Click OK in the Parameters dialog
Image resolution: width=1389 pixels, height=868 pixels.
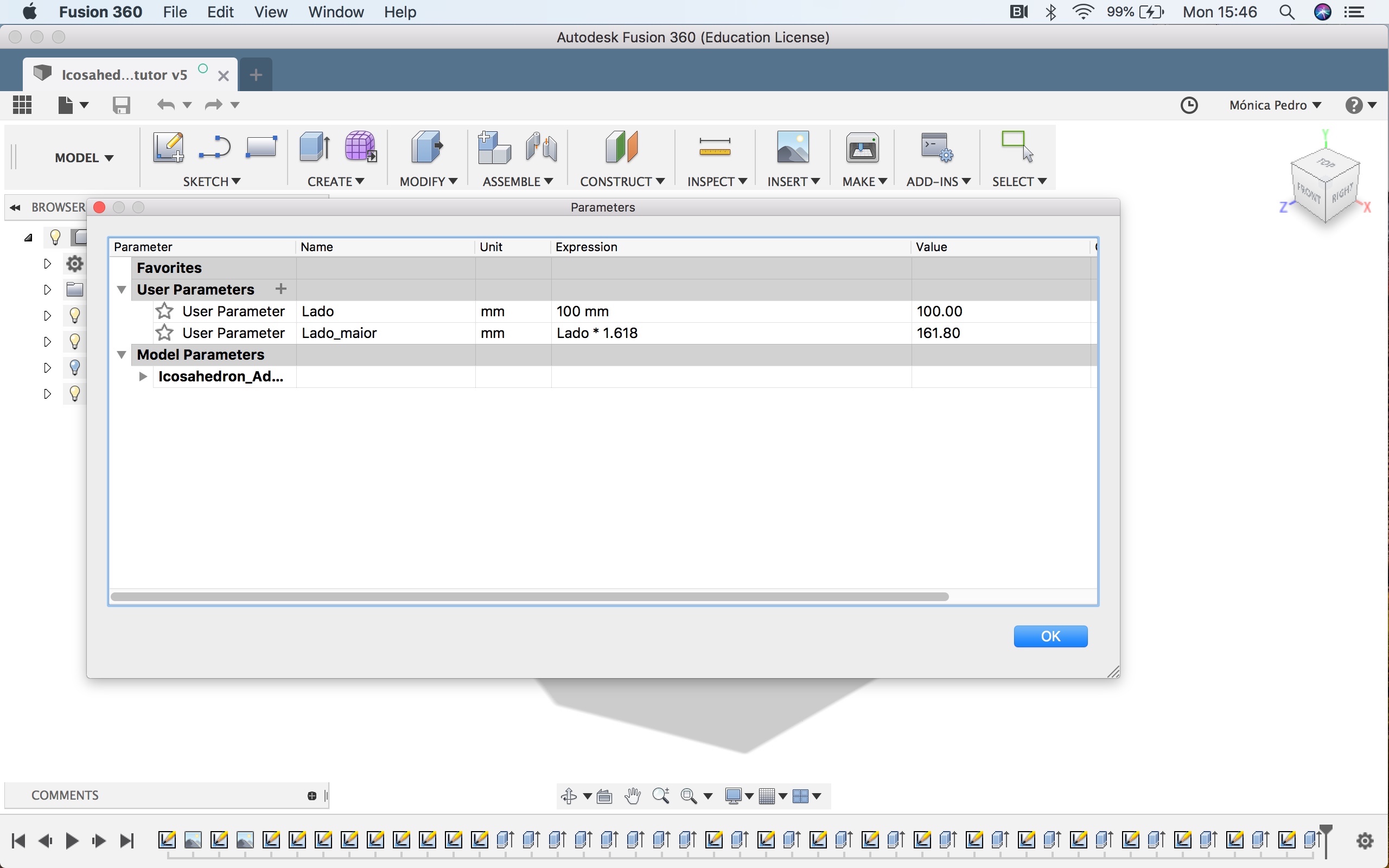pos(1050,636)
